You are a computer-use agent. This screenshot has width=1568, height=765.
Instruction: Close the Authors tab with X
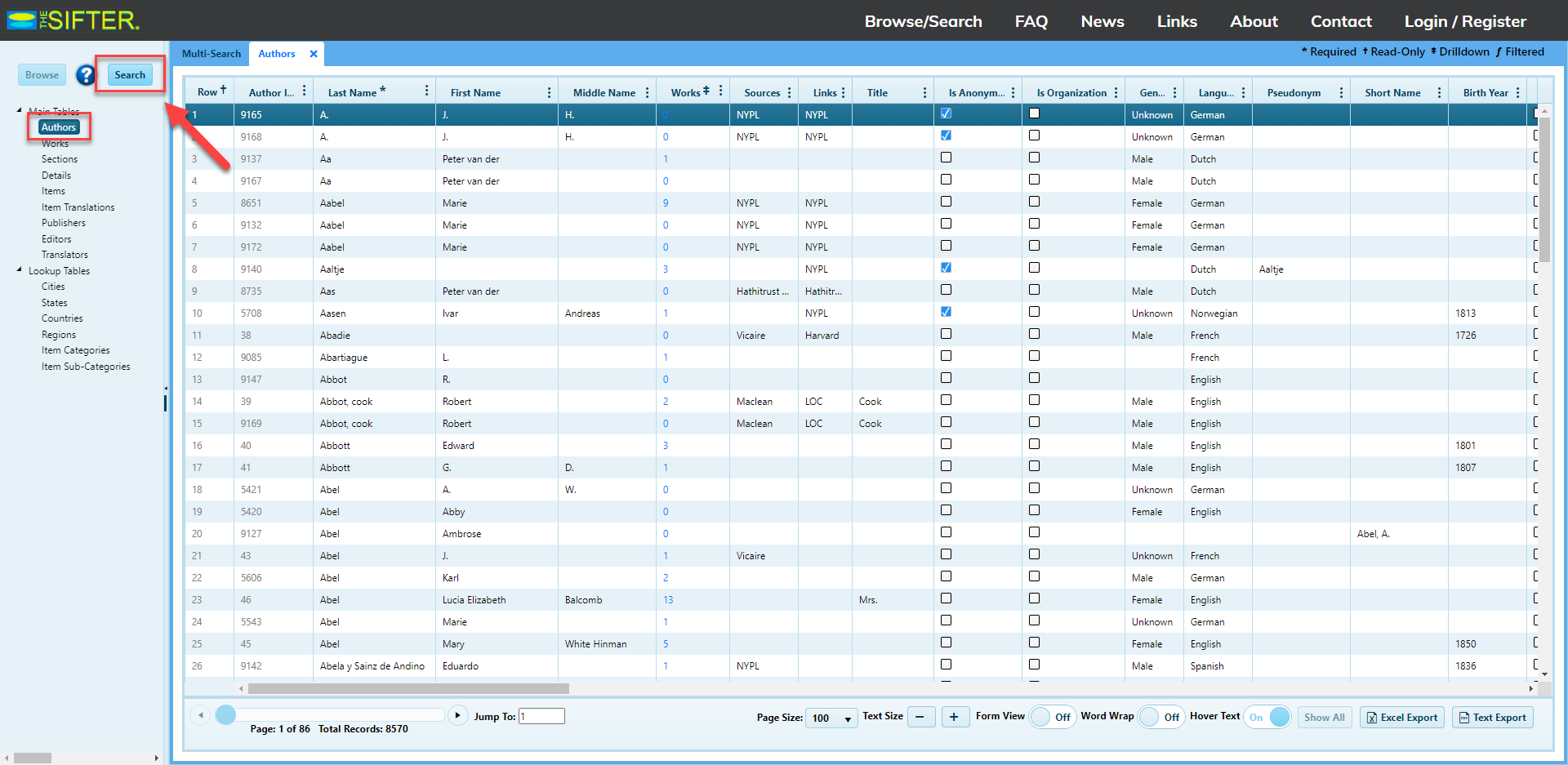[x=314, y=54]
